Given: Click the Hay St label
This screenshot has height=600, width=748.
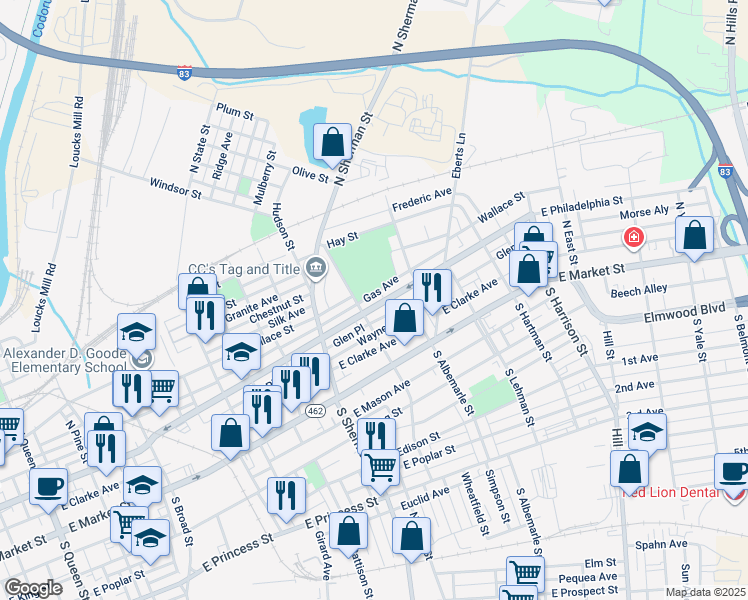Looking at the screenshot, I should pos(342,239).
